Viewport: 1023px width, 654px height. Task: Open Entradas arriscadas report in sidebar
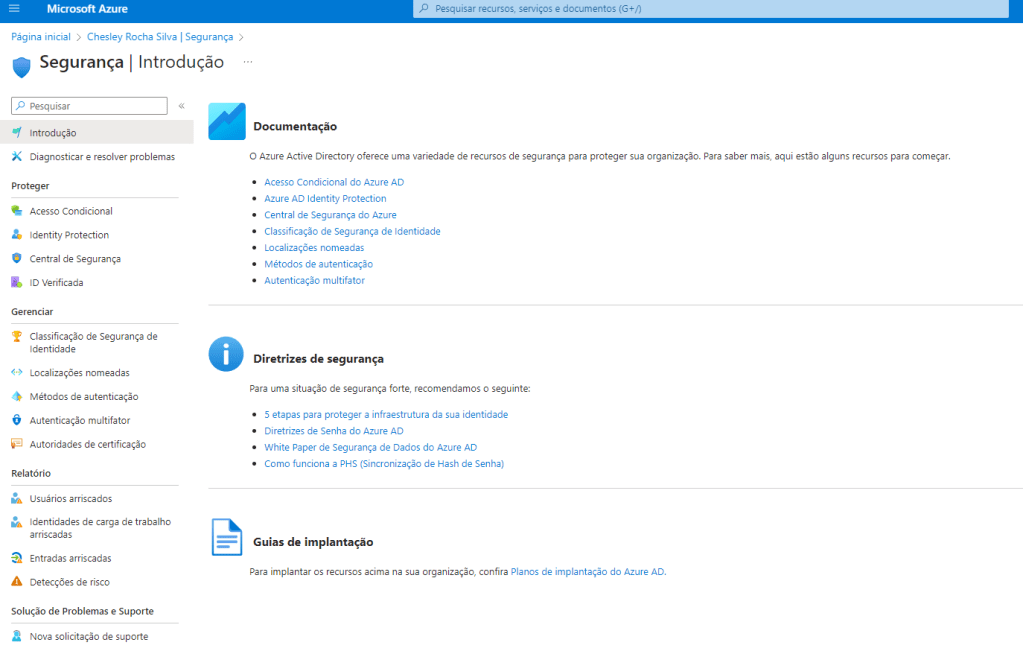pos(70,558)
